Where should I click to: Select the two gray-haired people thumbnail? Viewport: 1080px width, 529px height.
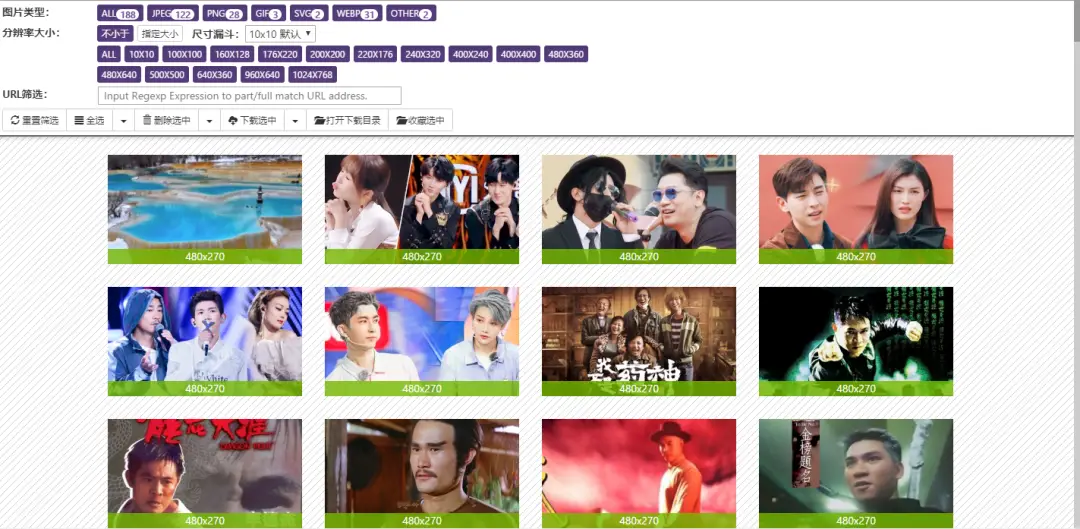[422, 341]
